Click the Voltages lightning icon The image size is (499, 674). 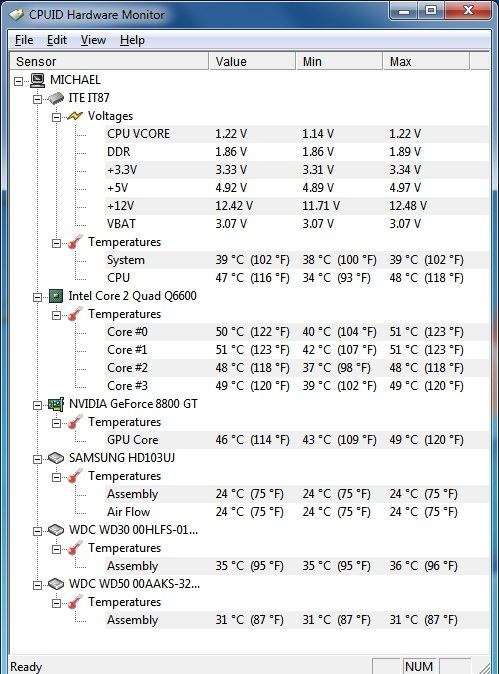tap(75, 116)
